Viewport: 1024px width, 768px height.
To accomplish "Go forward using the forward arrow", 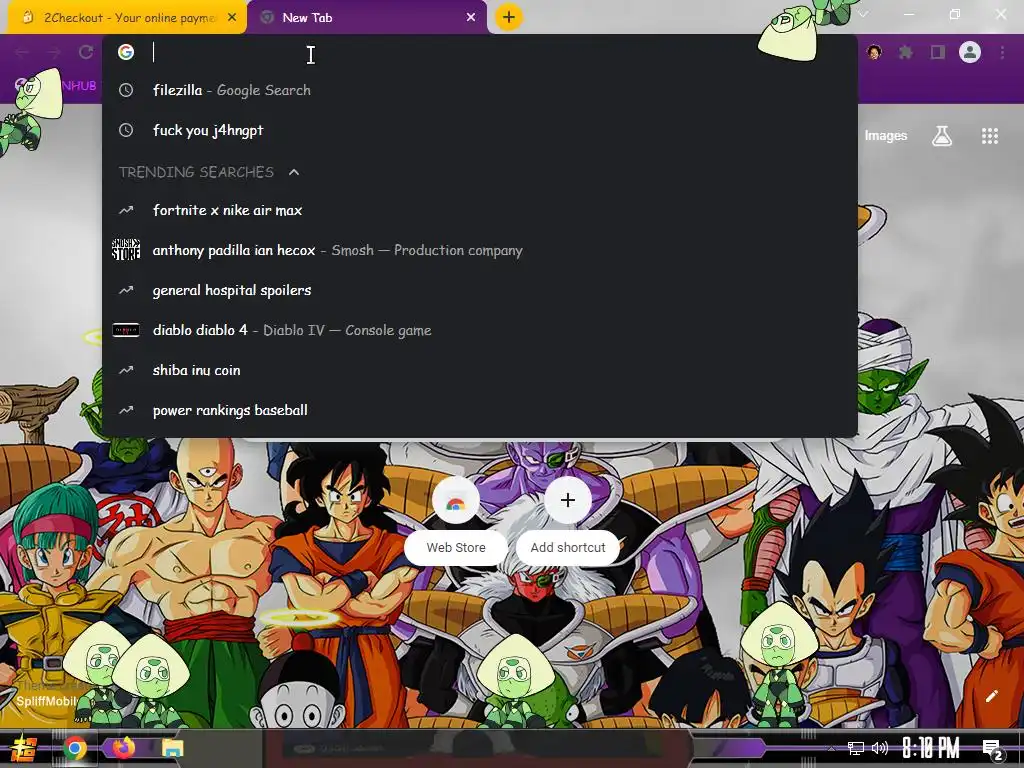I will point(54,52).
